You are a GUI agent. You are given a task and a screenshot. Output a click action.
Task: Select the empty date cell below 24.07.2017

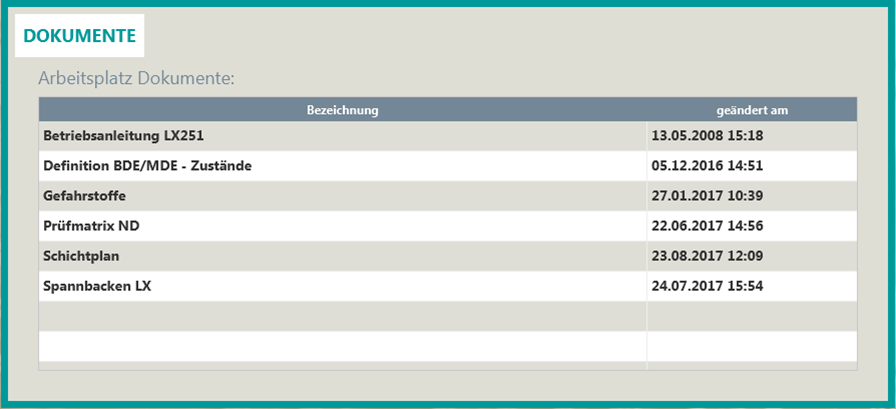752,316
